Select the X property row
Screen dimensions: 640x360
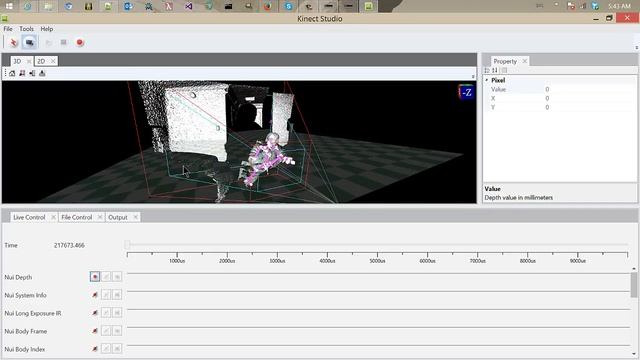click(x=560, y=98)
